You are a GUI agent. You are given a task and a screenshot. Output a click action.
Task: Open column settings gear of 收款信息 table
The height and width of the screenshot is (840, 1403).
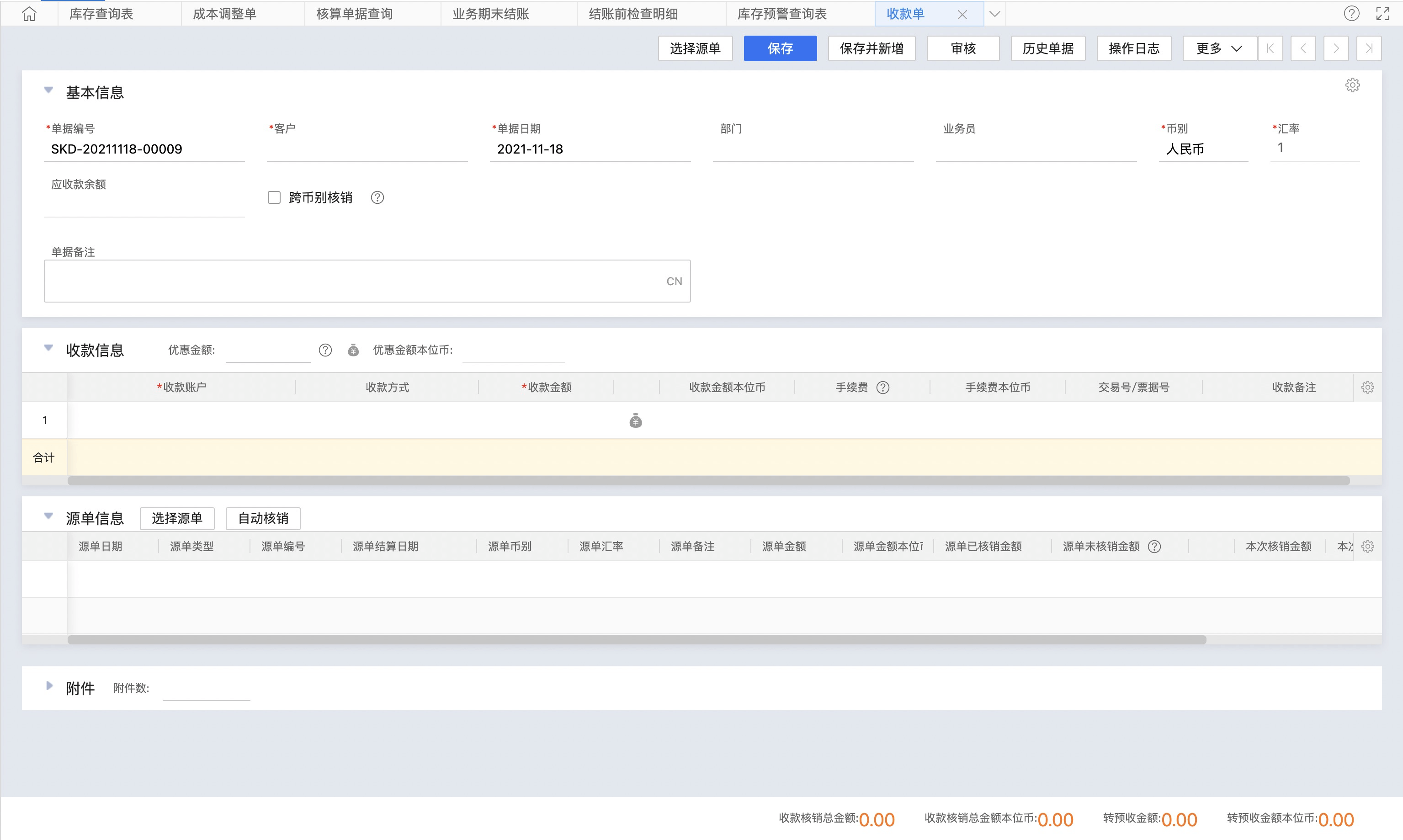point(1367,387)
